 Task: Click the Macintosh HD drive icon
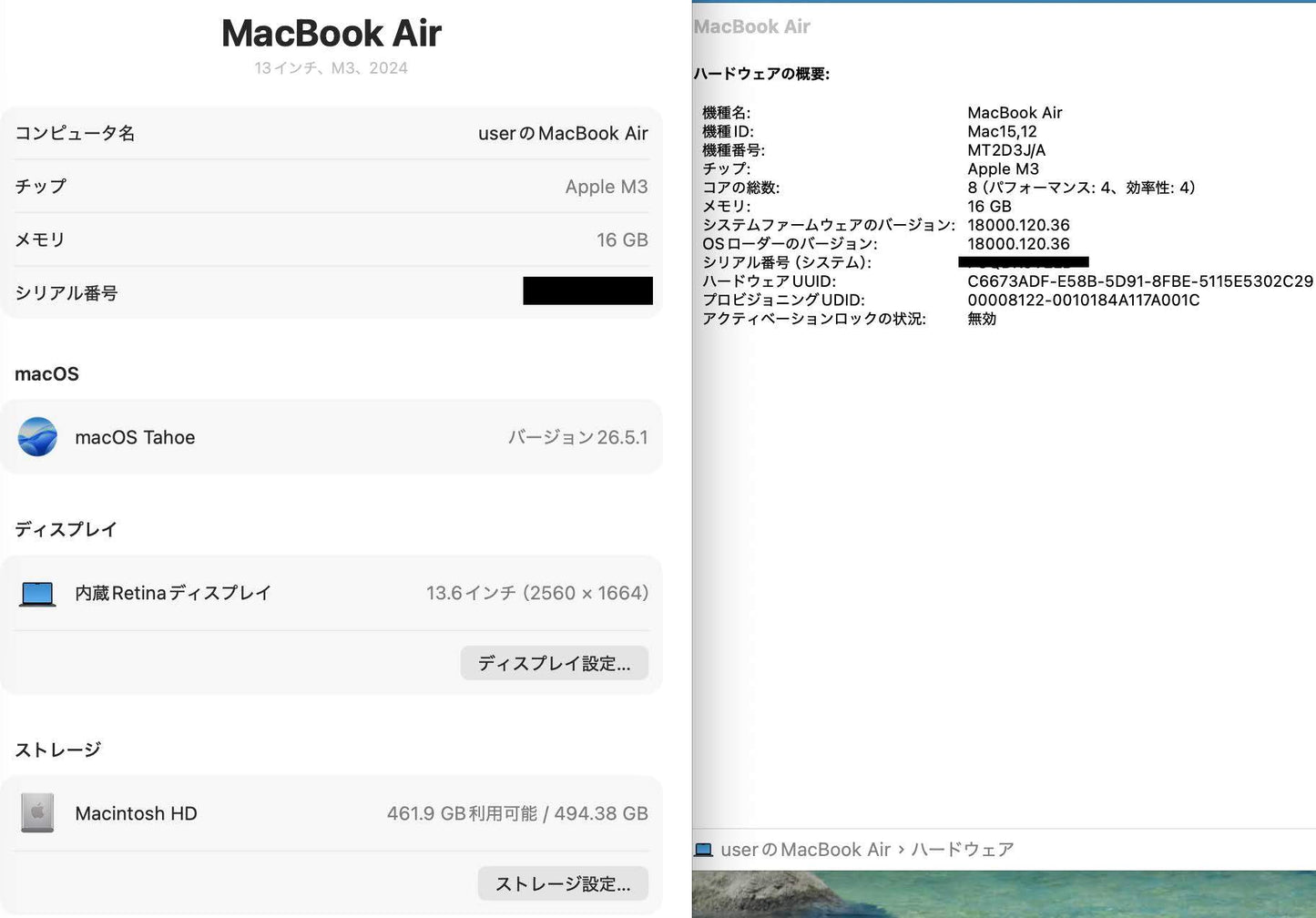(37, 813)
